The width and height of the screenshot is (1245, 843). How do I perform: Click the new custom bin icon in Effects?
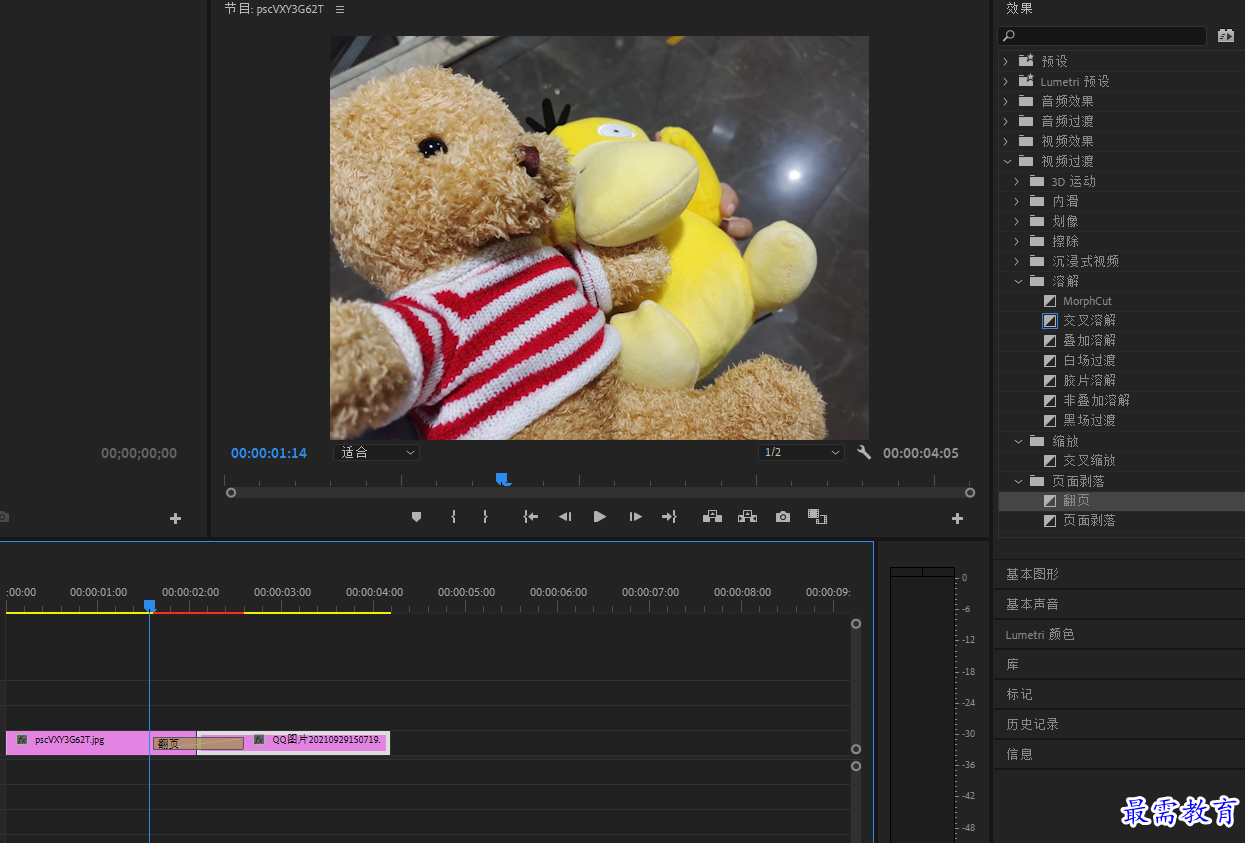point(1225,35)
